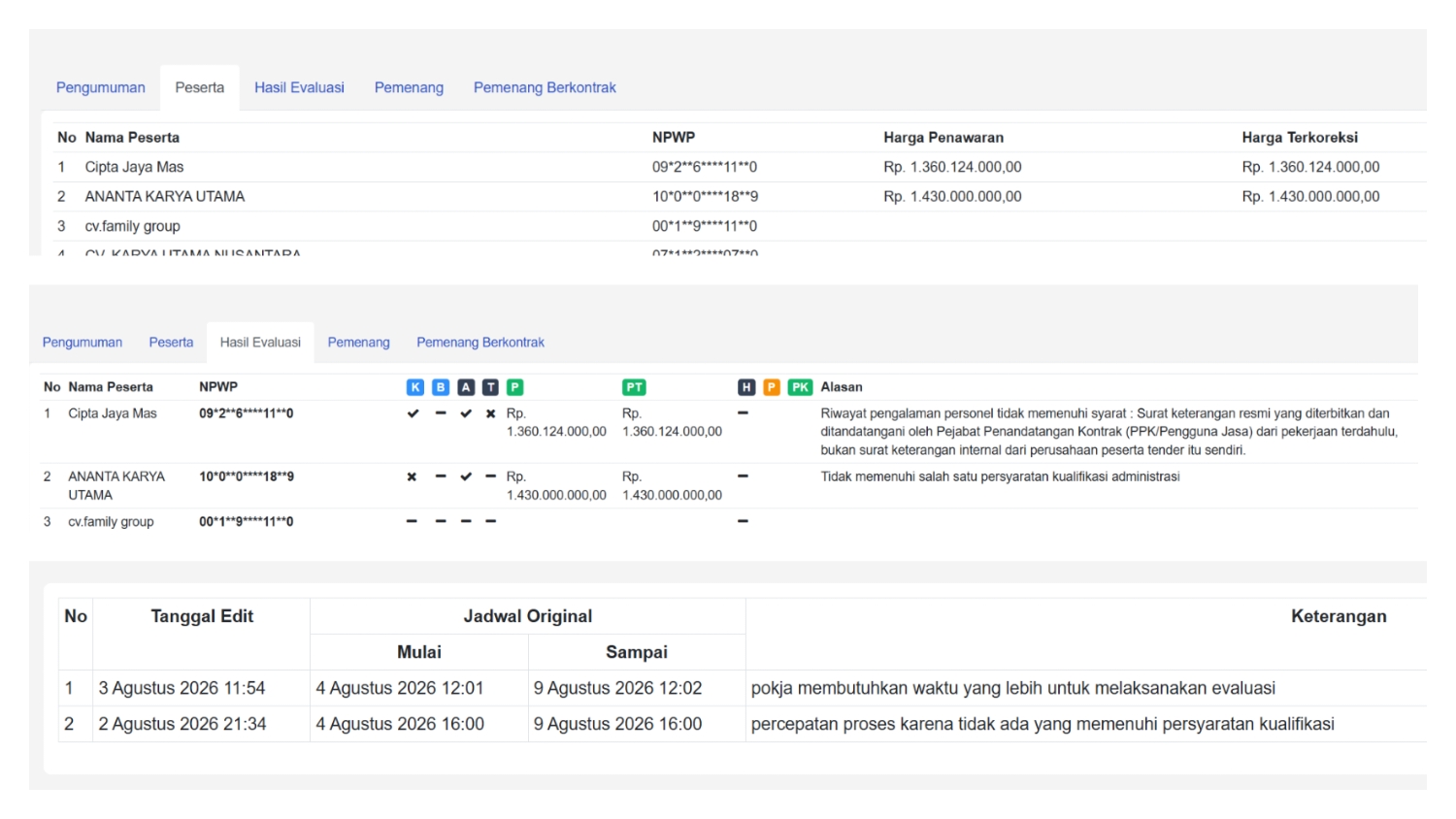Click cv.family group in participant list
The width and height of the screenshot is (1456, 819).
[133, 226]
